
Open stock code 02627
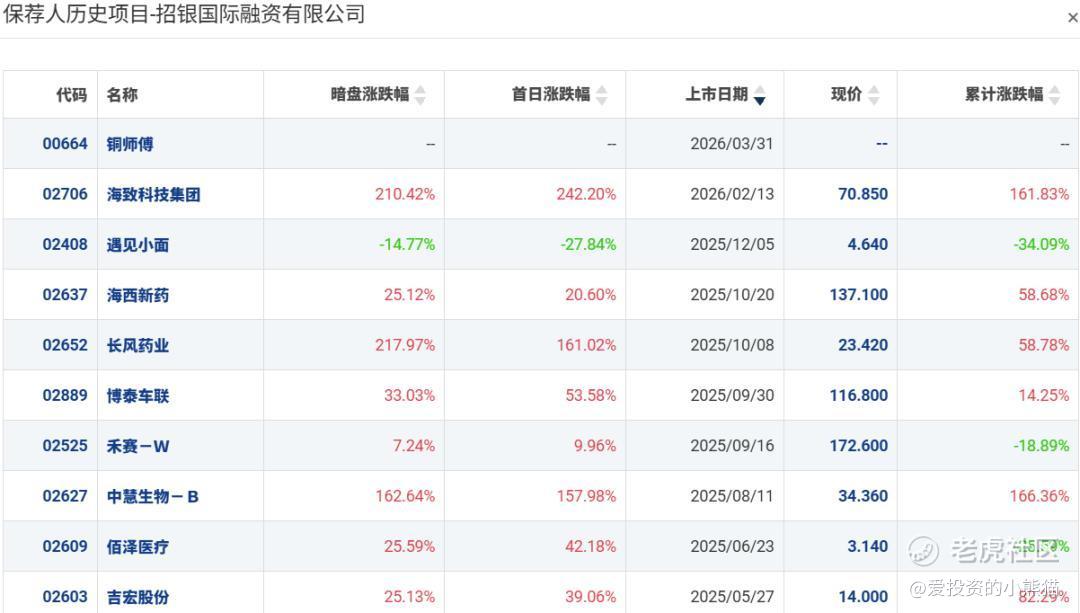65,496
